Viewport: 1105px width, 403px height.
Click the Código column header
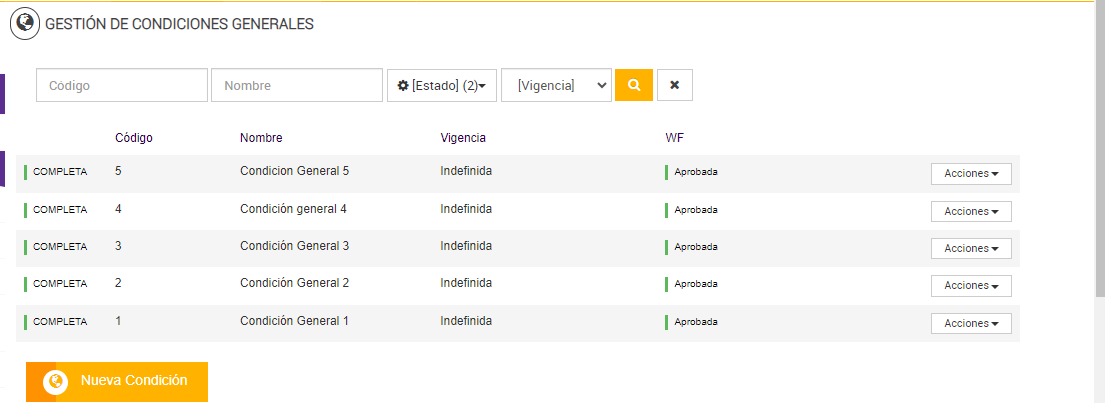pyautogui.click(x=134, y=138)
